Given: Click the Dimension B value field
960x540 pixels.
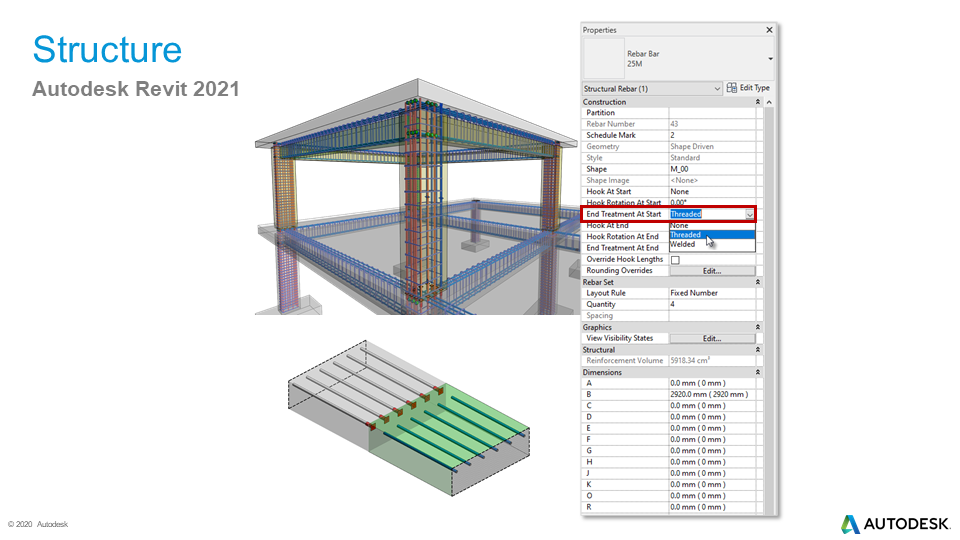Looking at the screenshot, I should point(711,395).
